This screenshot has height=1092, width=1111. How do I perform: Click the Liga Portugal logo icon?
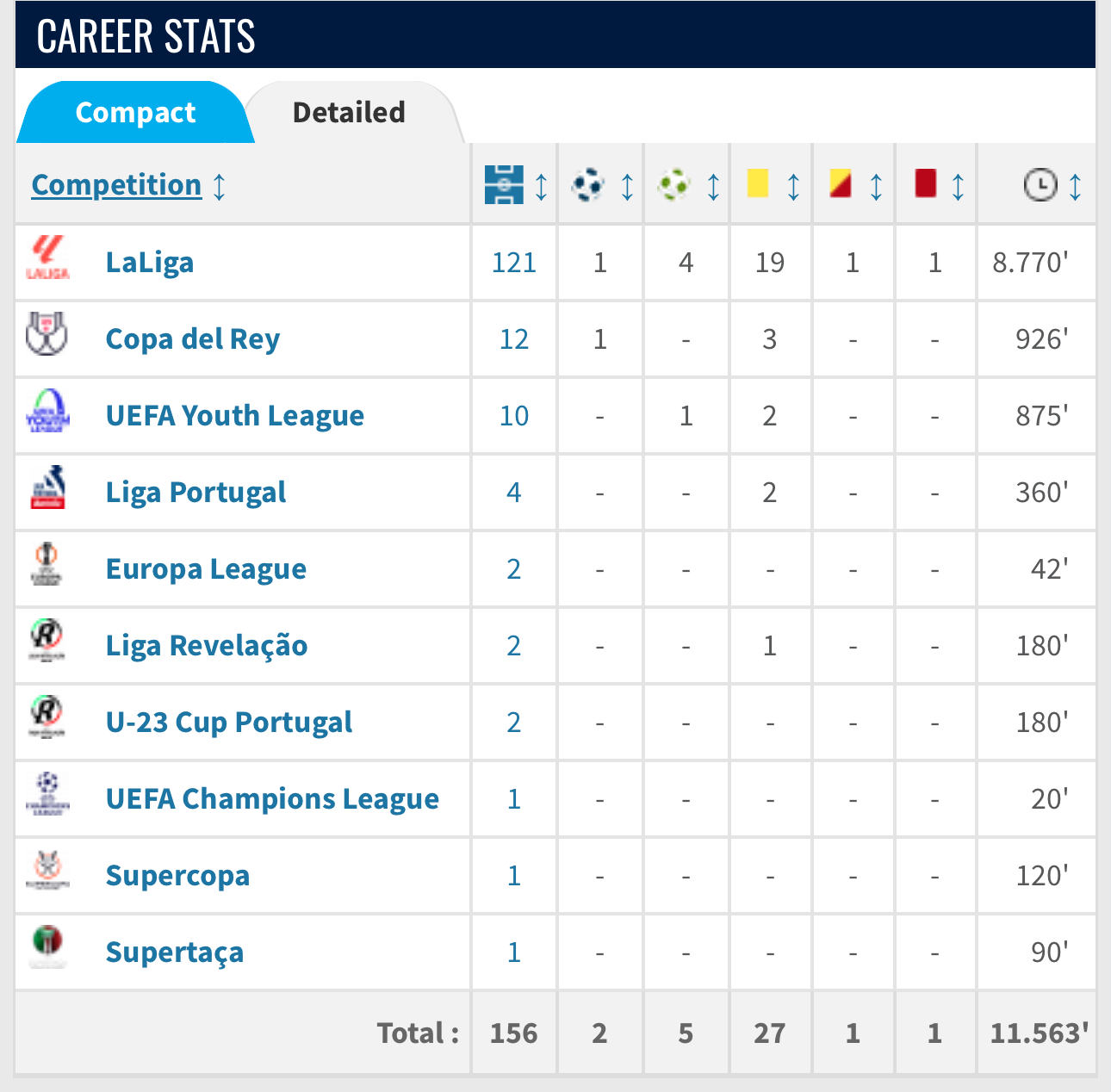click(x=47, y=487)
